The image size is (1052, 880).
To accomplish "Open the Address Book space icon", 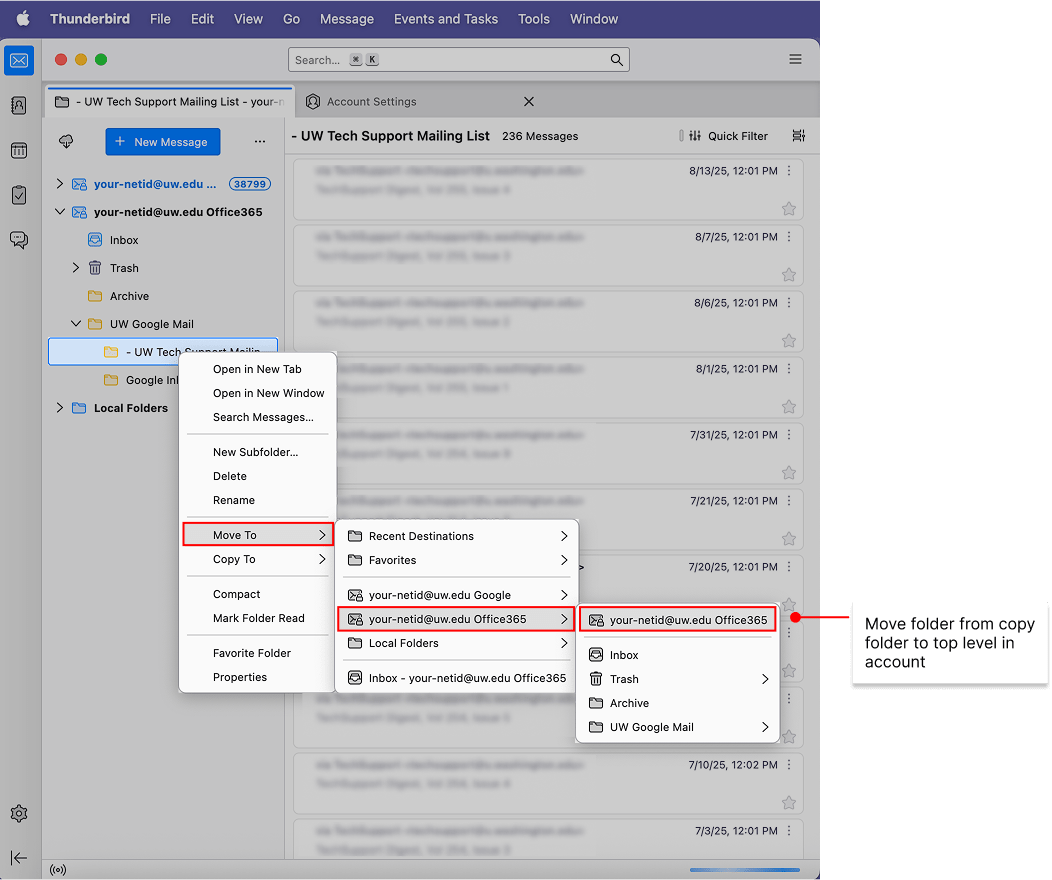I will pyautogui.click(x=19, y=105).
